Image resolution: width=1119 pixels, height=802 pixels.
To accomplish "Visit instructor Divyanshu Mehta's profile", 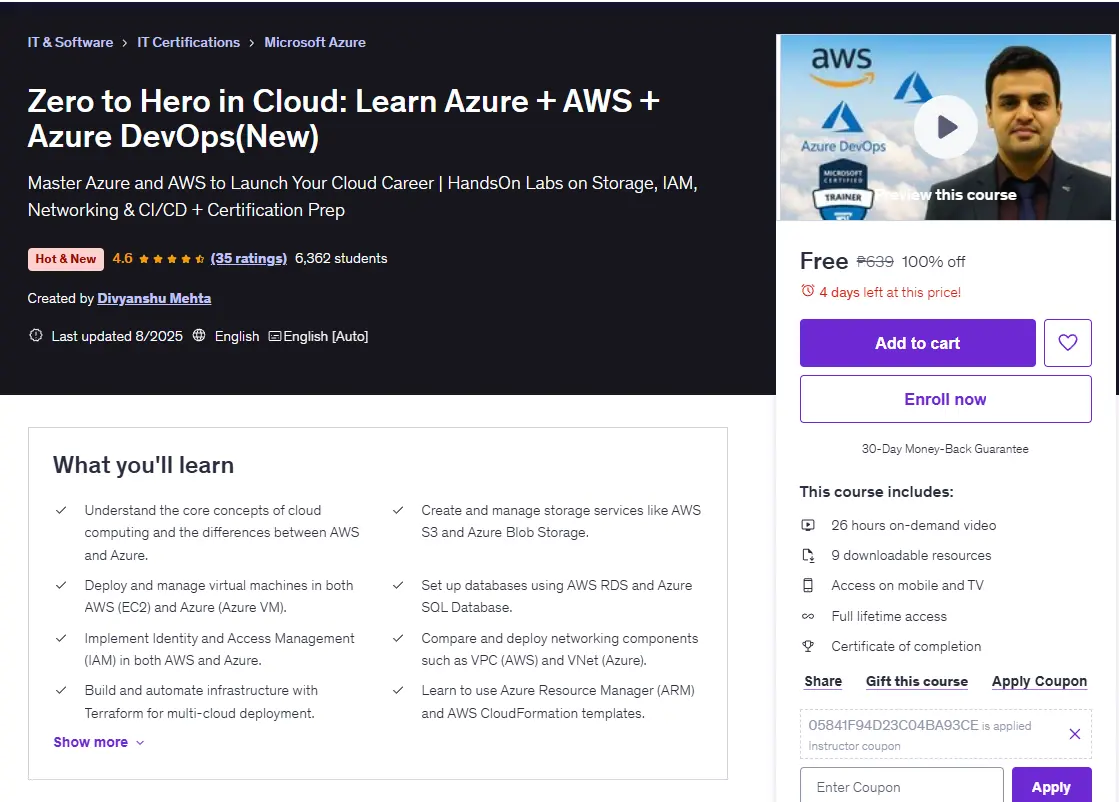I will pos(154,298).
